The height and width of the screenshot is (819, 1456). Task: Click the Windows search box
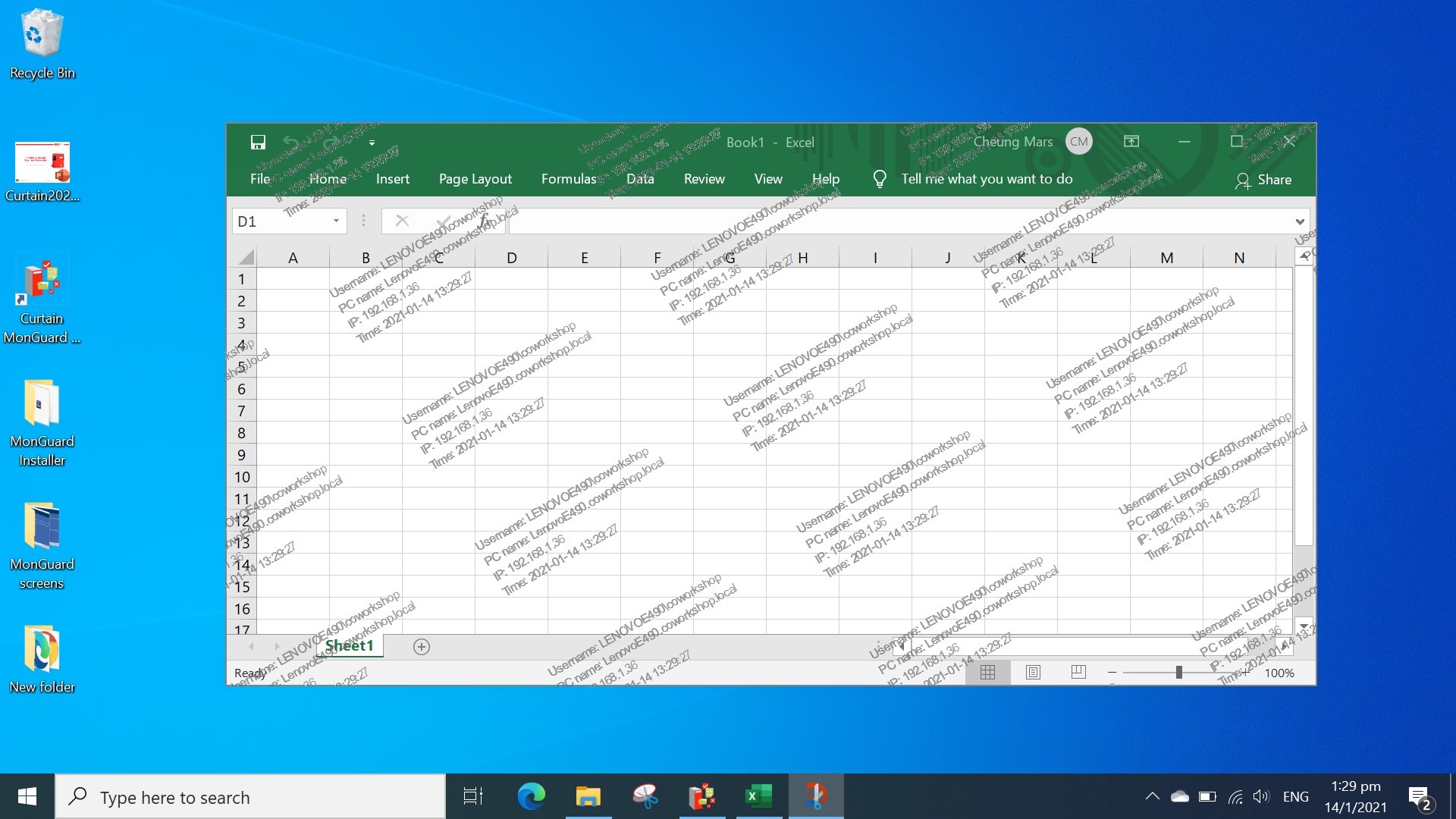250,796
